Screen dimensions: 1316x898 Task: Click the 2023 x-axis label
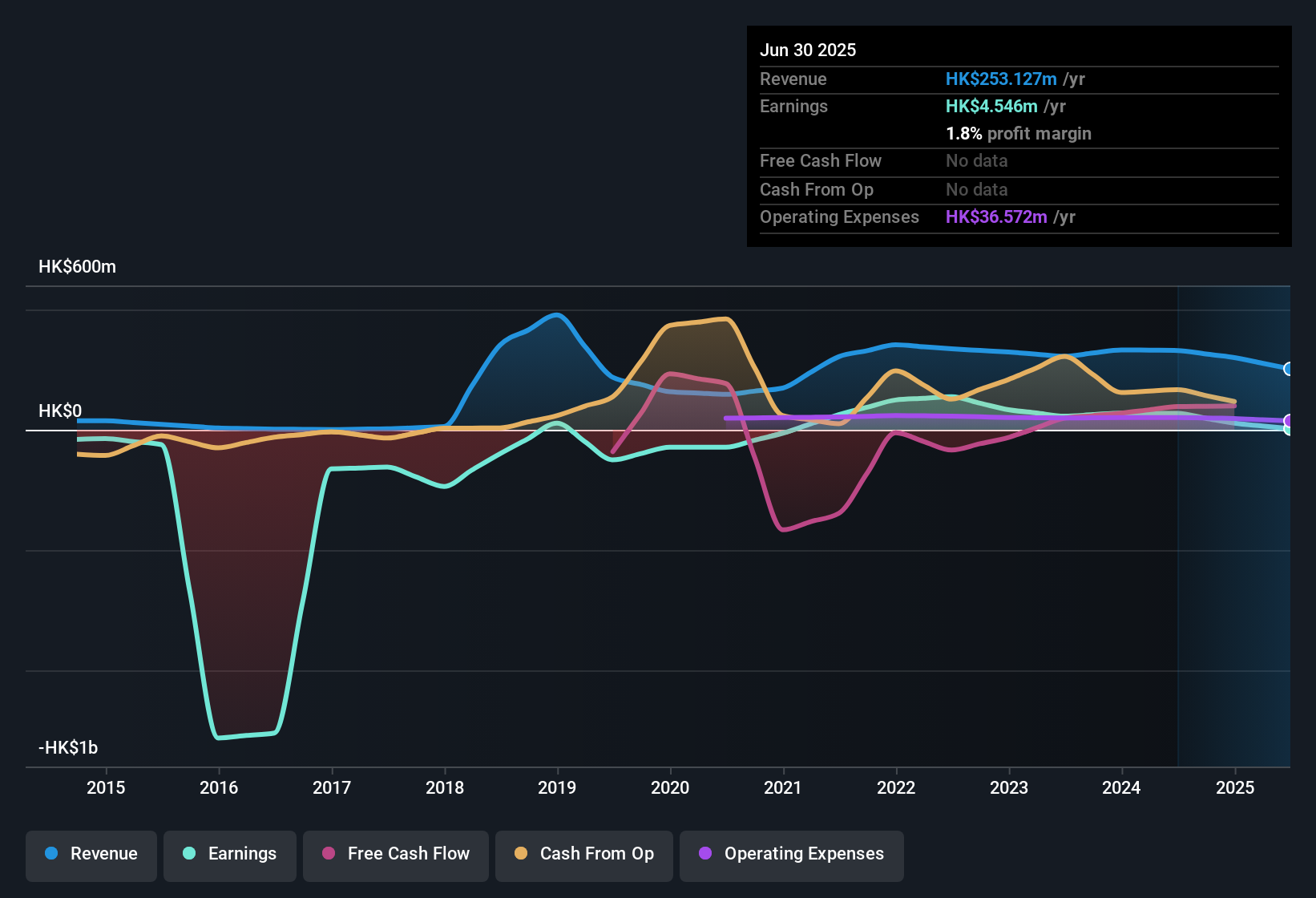[1009, 787]
